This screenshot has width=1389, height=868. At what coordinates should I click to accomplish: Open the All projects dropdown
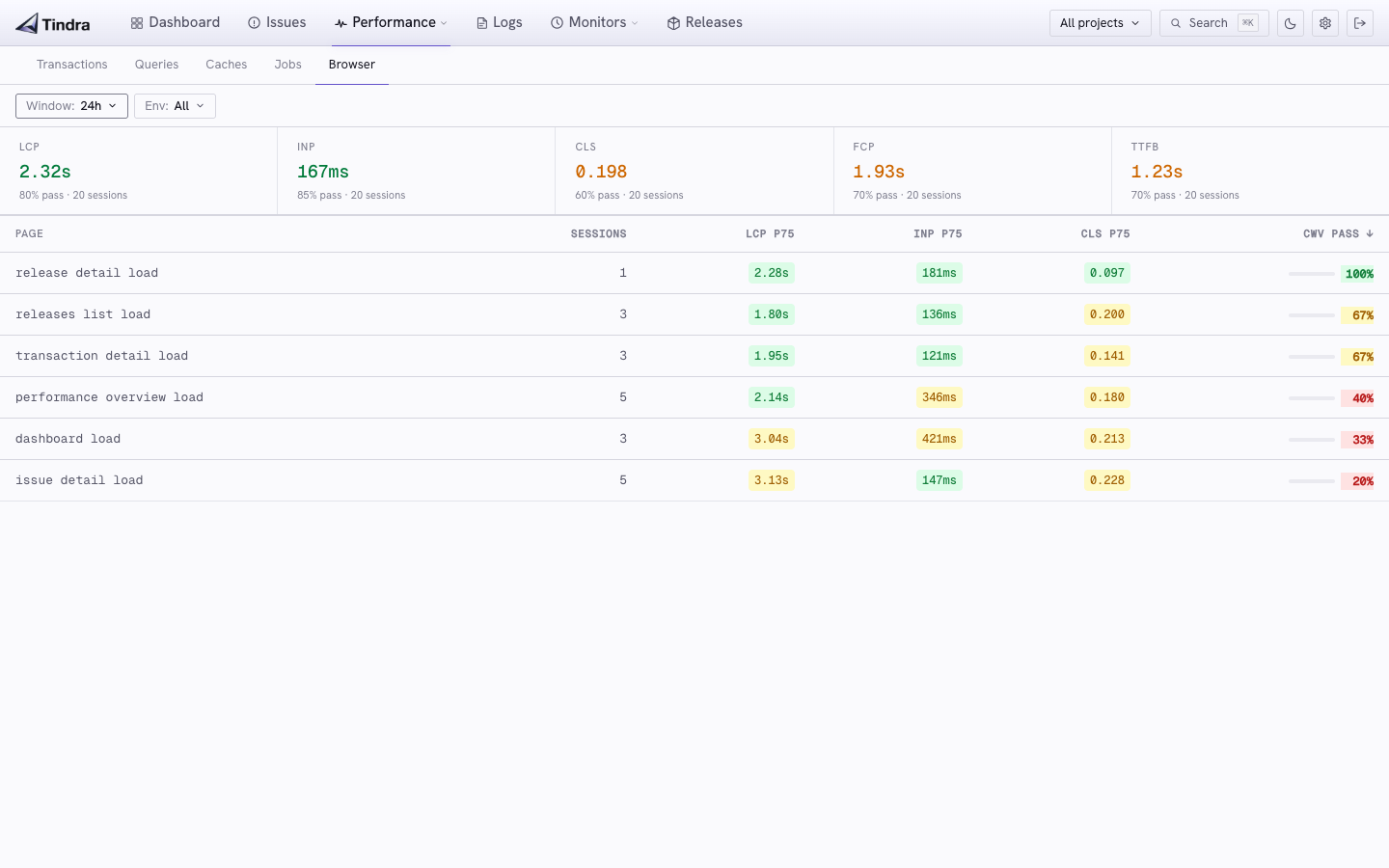[1100, 23]
